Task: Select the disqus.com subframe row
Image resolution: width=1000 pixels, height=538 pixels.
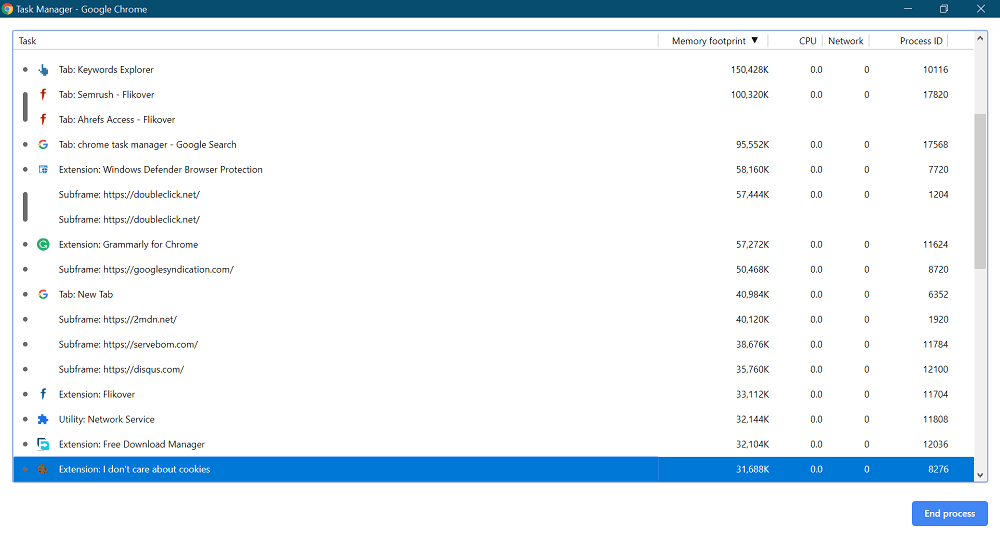Action: (494, 369)
